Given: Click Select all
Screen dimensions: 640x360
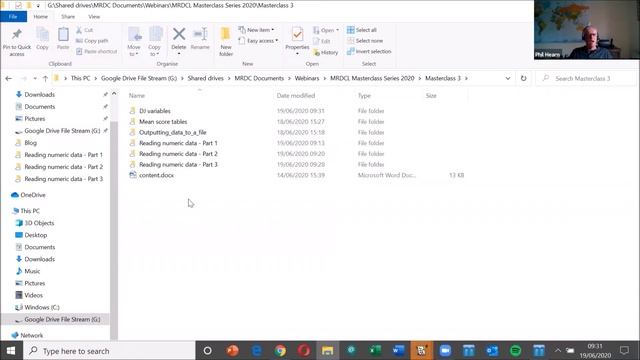Looking at the screenshot, I should tap(362, 30).
